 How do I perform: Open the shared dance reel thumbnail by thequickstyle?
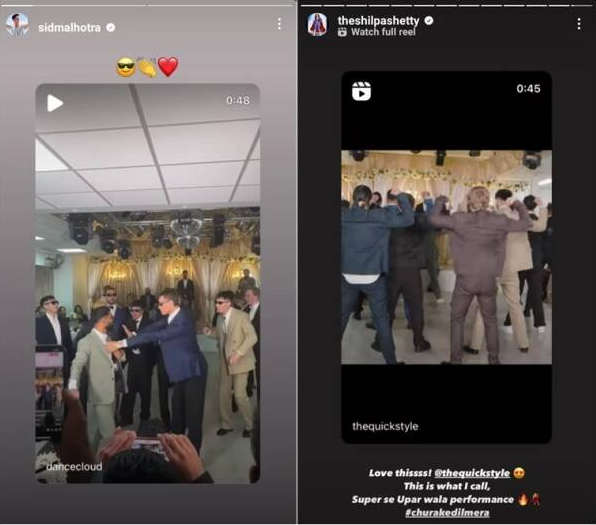447,257
